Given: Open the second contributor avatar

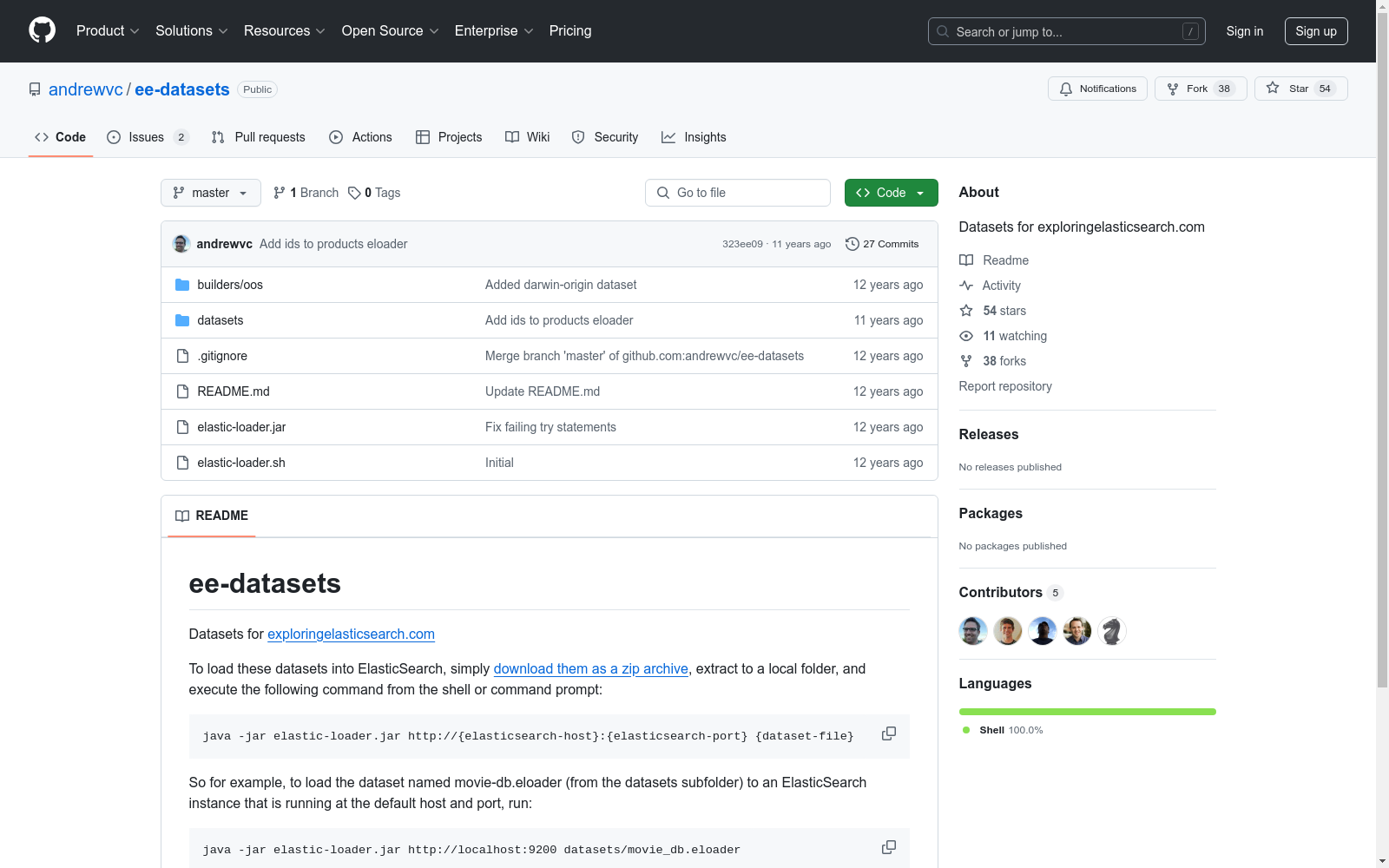Looking at the screenshot, I should point(1008,631).
